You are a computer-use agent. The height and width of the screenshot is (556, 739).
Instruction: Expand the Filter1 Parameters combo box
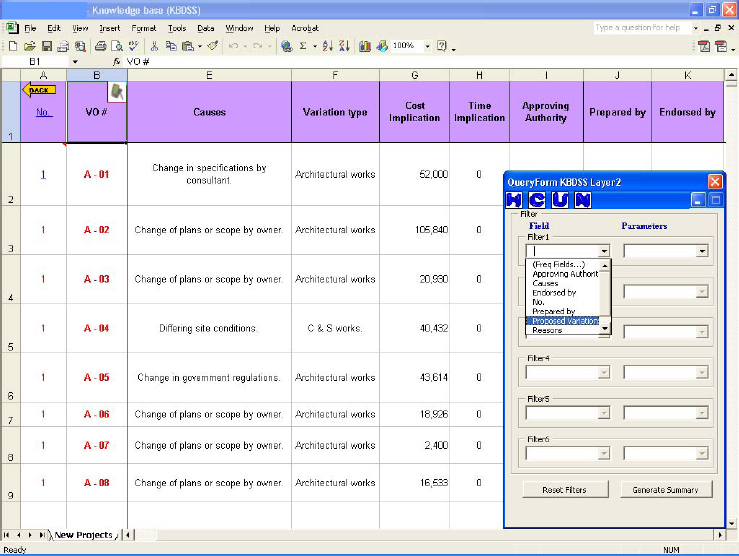(x=702, y=251)
